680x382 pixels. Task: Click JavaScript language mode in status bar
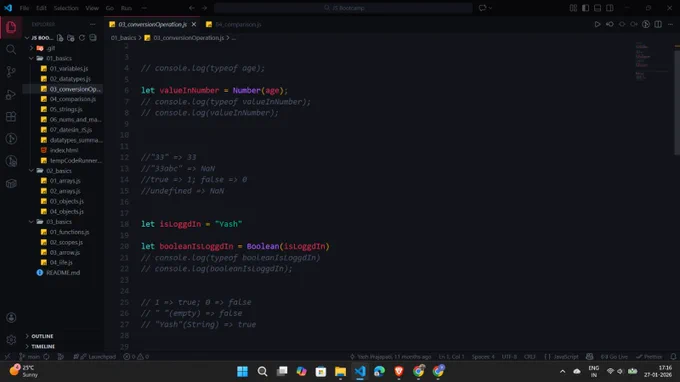[x=566, y=356]
